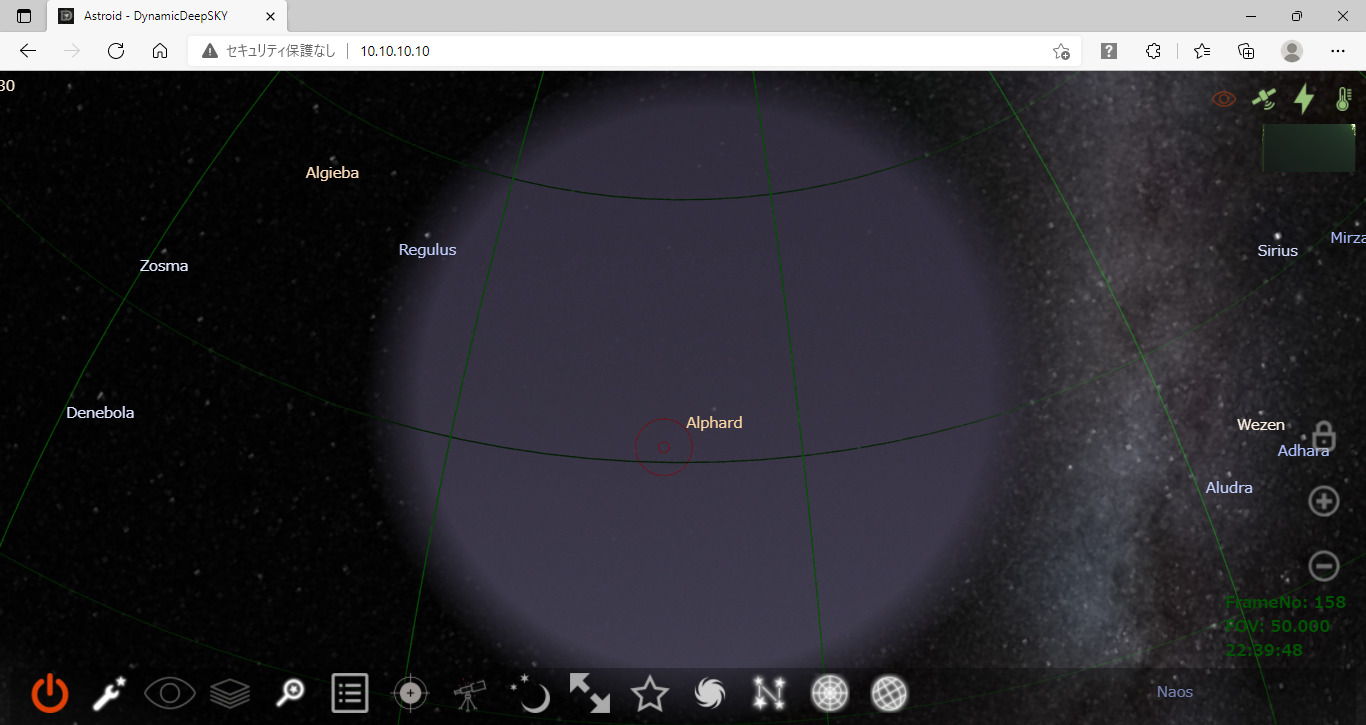Open the browser settings ellipsis menu
1366x725 pixels.
1338,51
